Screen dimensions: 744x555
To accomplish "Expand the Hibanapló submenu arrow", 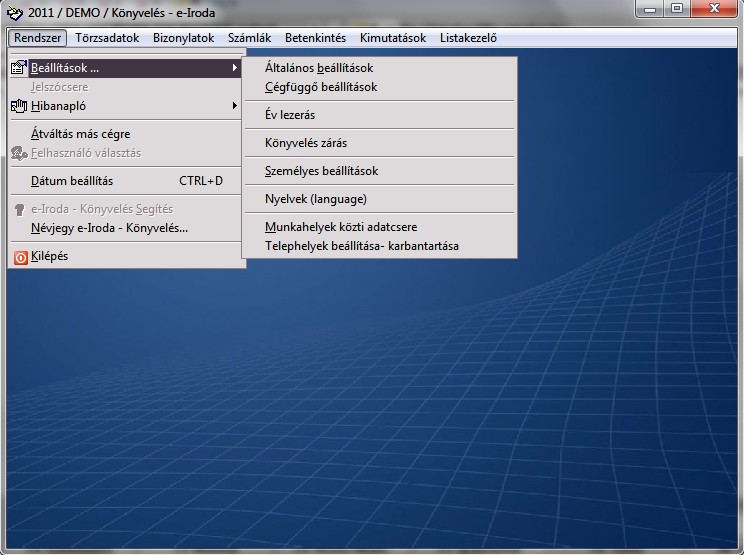I will coord(235,105).
